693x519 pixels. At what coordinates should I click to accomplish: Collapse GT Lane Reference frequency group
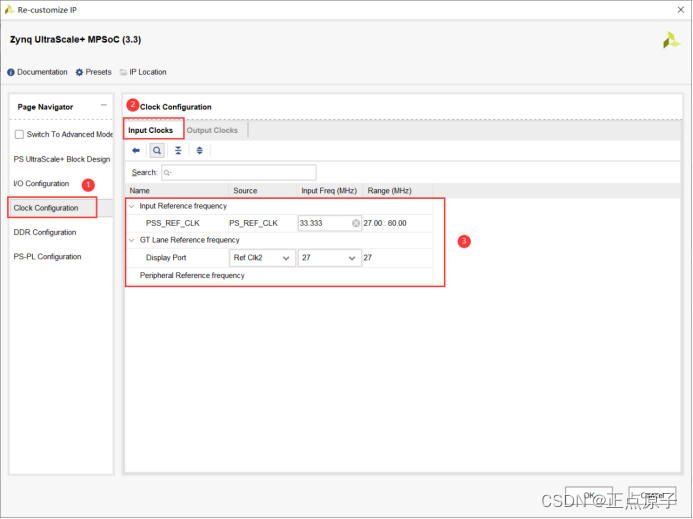pos(131,240)
